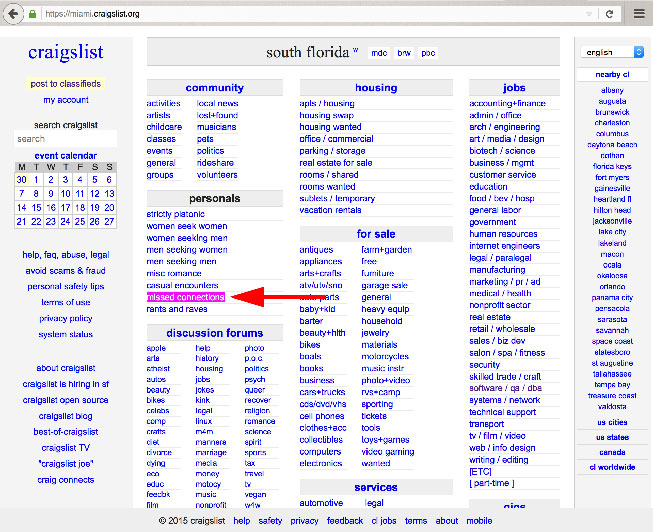Open rants and raves link
This screenshot has width=653, height=532.
pos(177,309)
